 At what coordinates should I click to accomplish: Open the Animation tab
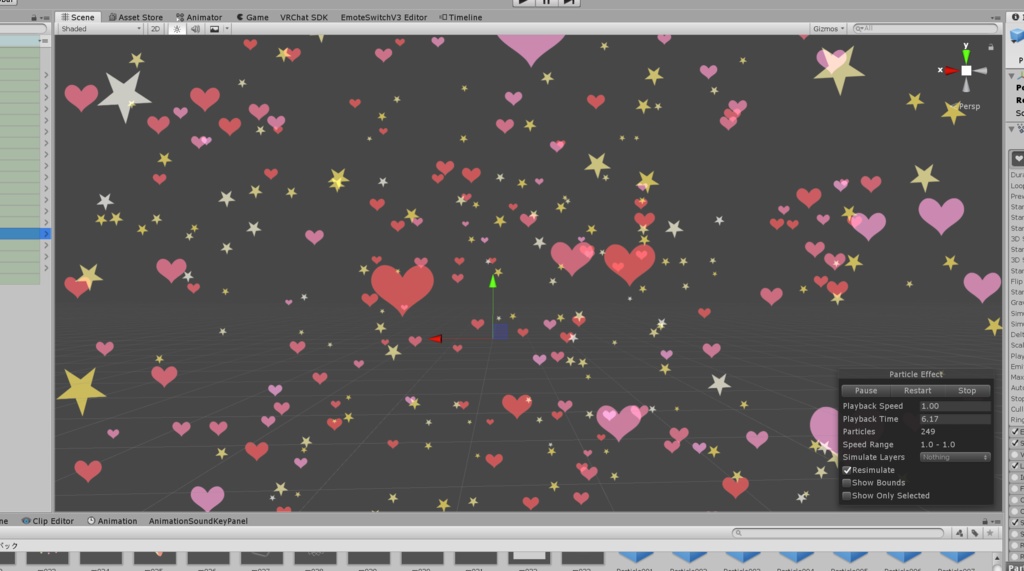(x=112, y=521)
